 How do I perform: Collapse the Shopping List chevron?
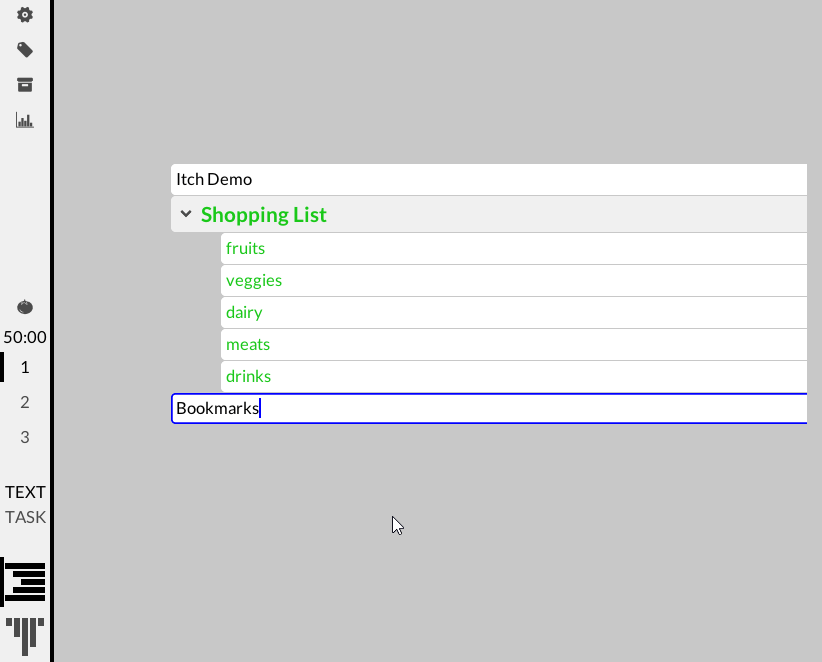(x=186, y=214)
